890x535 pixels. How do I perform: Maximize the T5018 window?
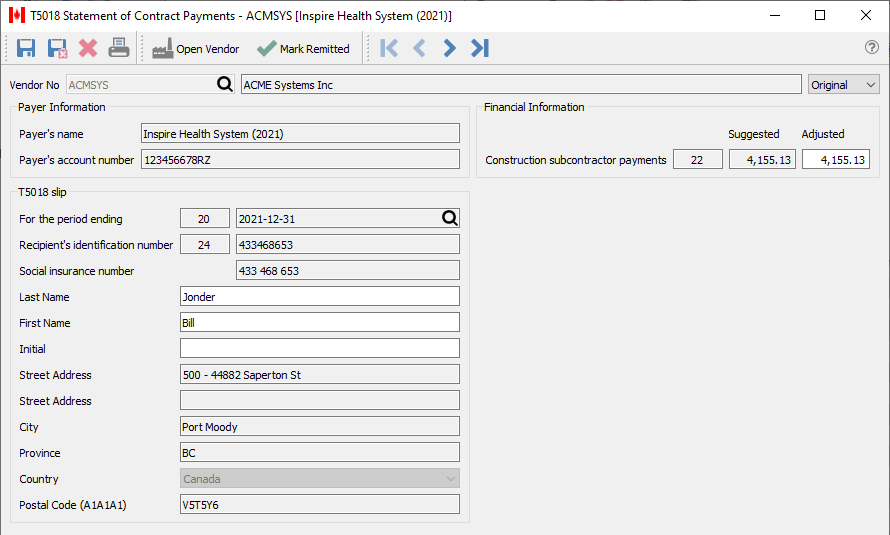(820, 15)
